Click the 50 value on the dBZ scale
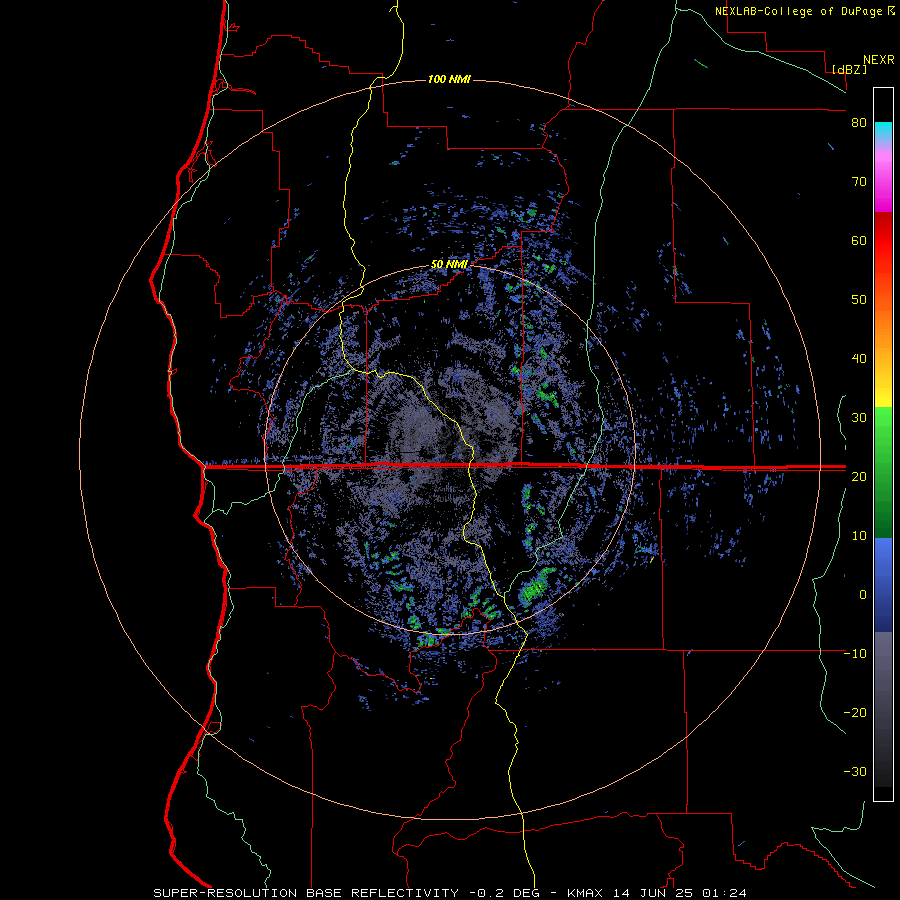900x900 pixels. coord(859,300)
